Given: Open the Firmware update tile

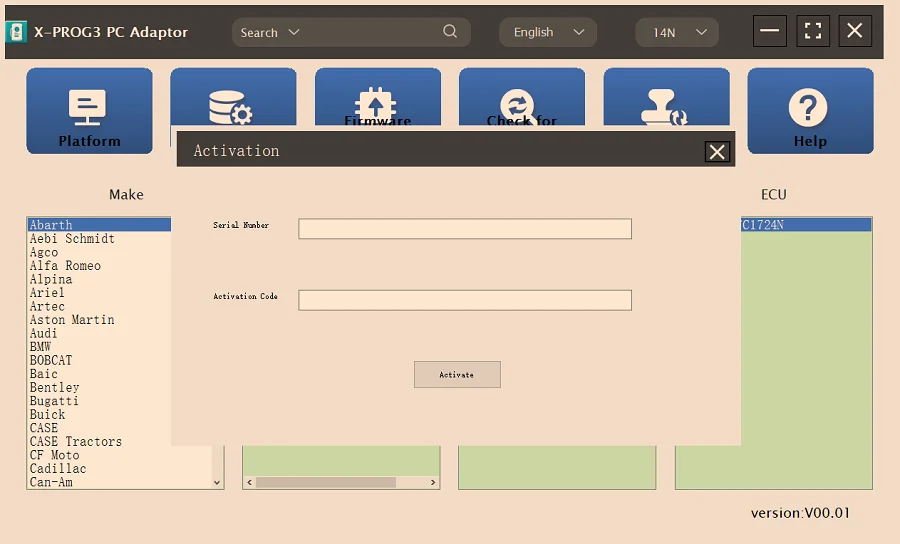Looking at the screenshot, I should click(377, 106).
